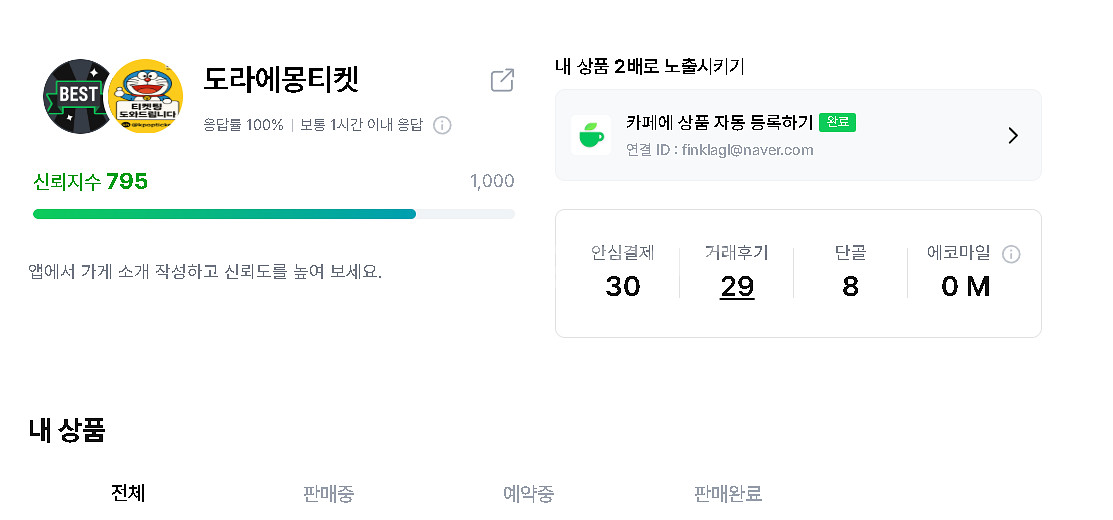The height and width of the screenshot is (520, 1113).
Task: Open the 판매완료 tab
Action: click(x=728, y=493)
